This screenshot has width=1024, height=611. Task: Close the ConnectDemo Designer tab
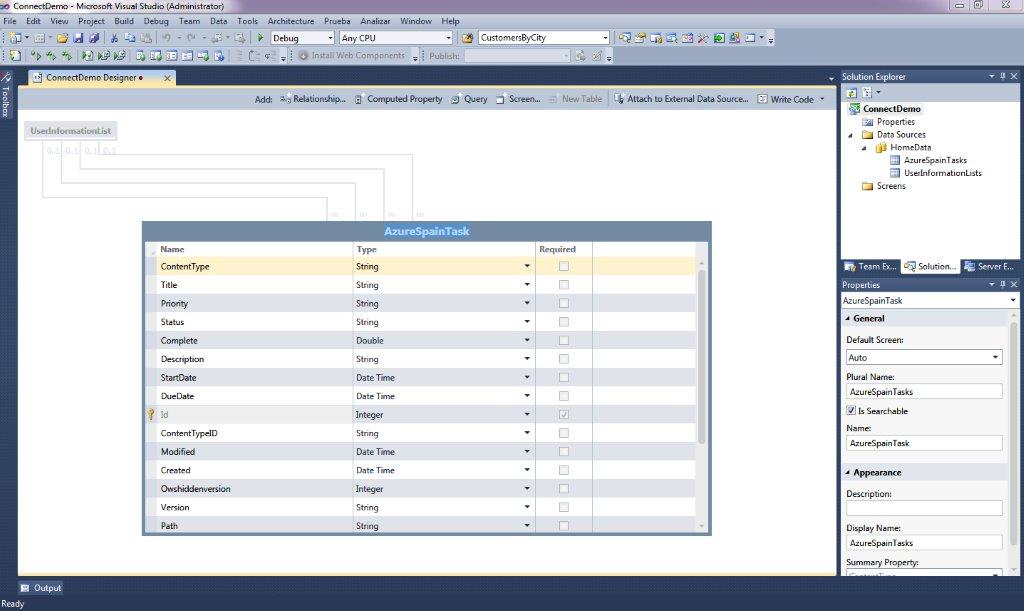(167, 78)
